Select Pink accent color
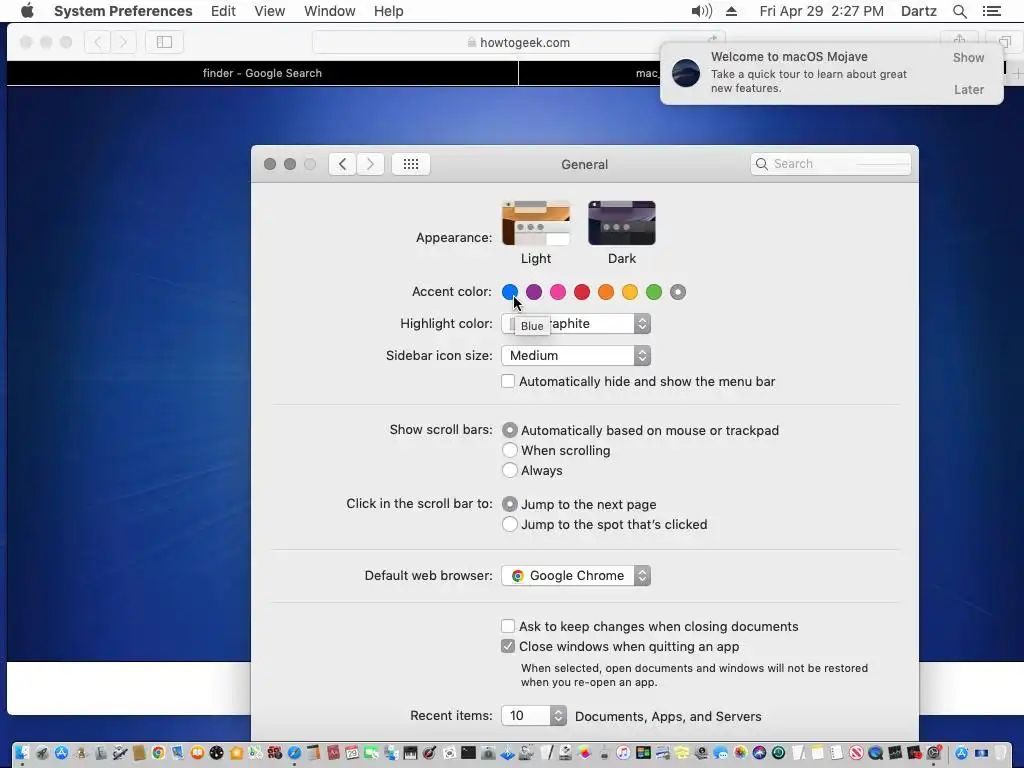The height and width of the screenshot is (768, 1024). [x=558, y=292]
